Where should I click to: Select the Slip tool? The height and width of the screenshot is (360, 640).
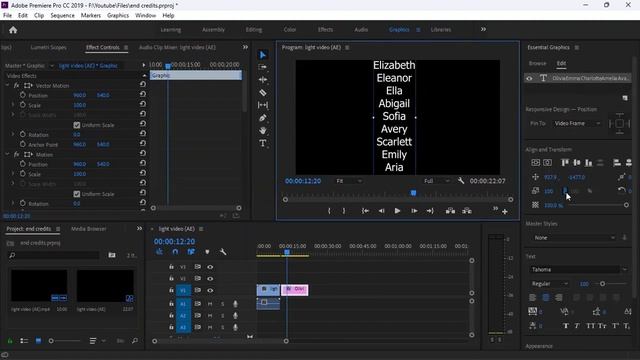tap(263, 105)
